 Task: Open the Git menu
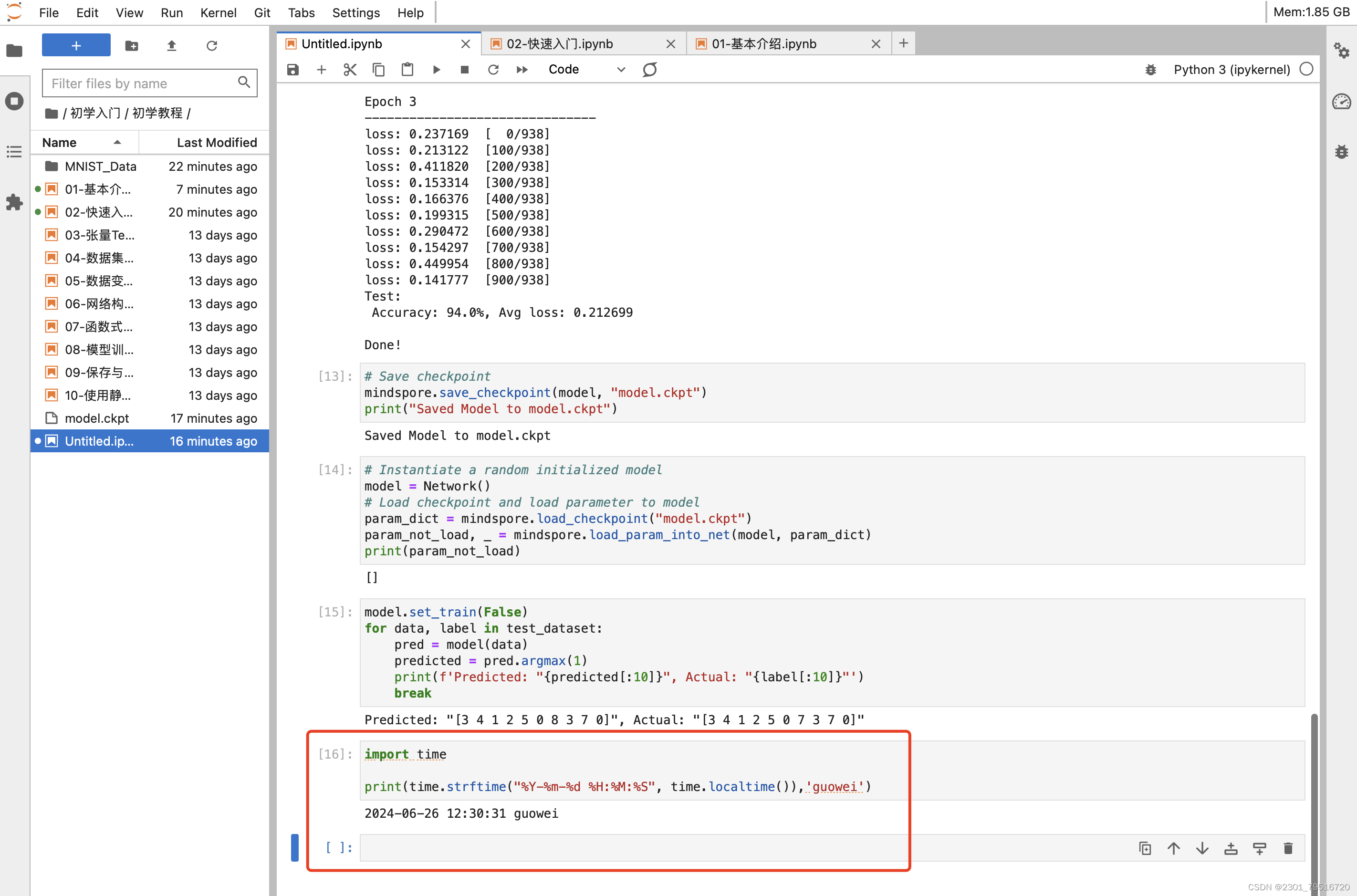pos(262,12)
